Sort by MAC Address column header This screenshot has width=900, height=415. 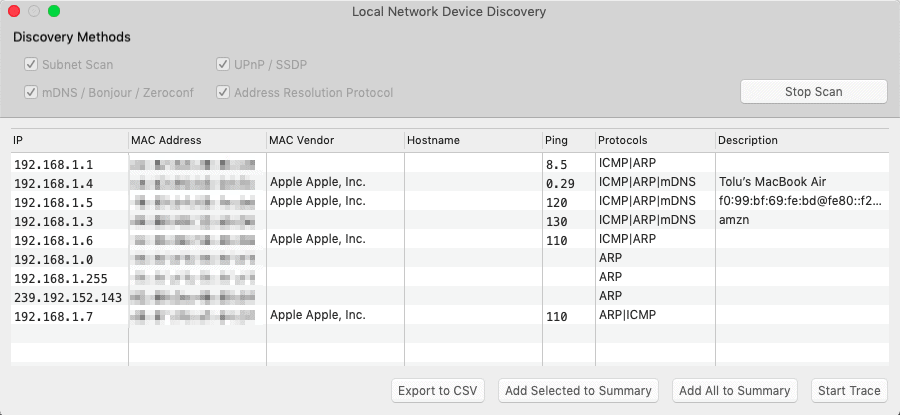click(x=195, y=140)
